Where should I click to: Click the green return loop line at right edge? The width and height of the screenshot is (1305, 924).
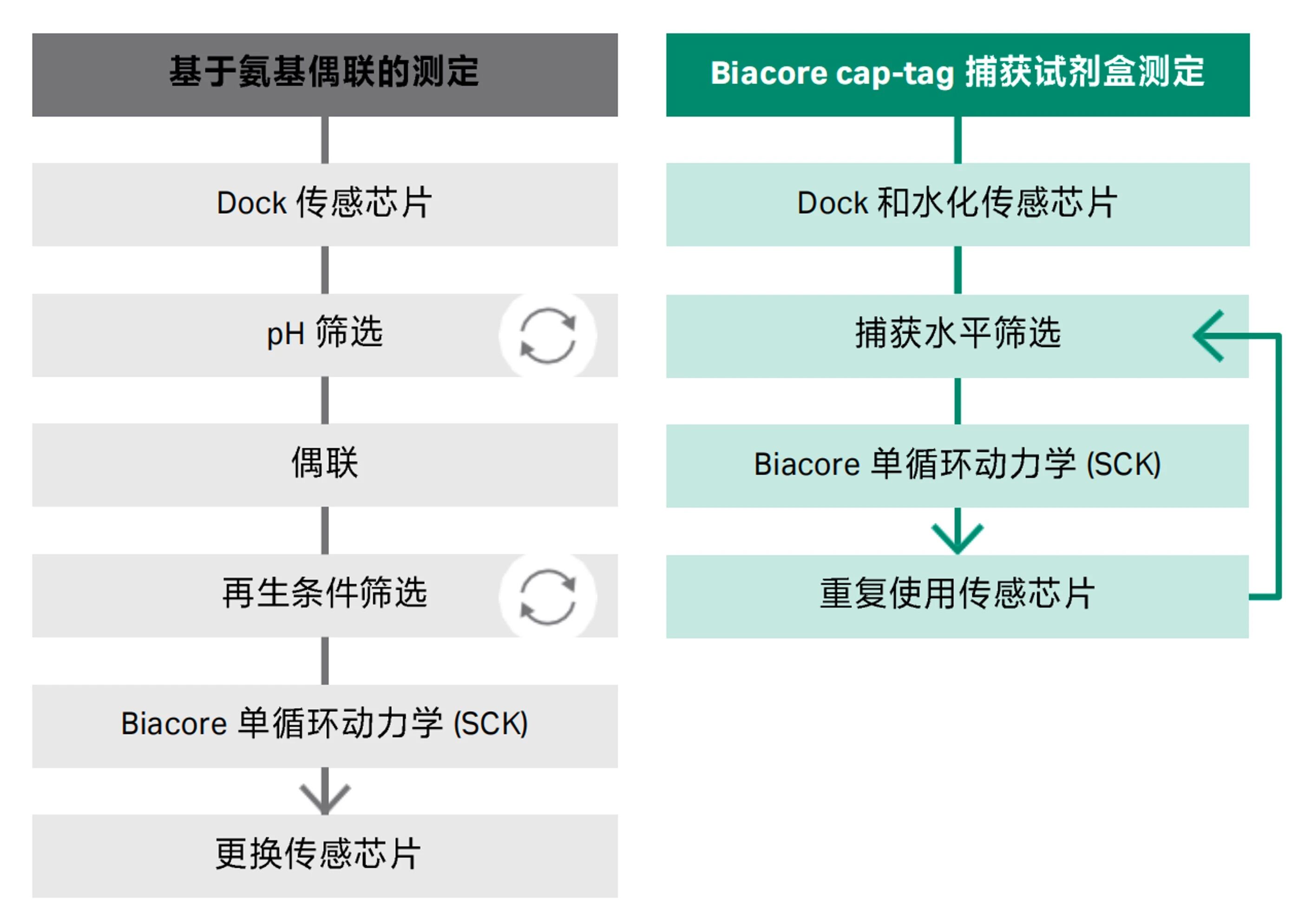[x=1278, y=466]
